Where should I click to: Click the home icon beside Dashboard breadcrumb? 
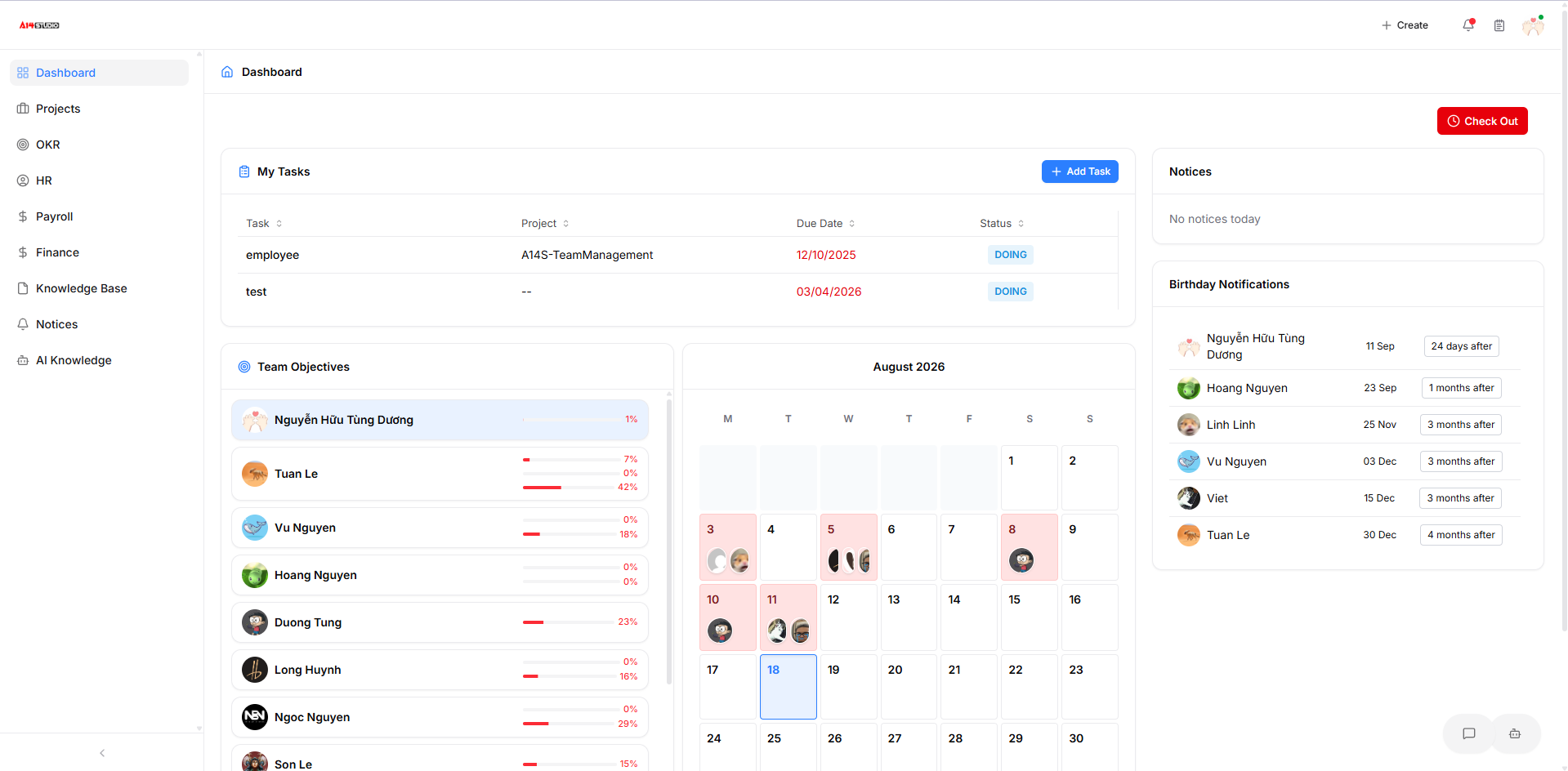tap(227, 72)
